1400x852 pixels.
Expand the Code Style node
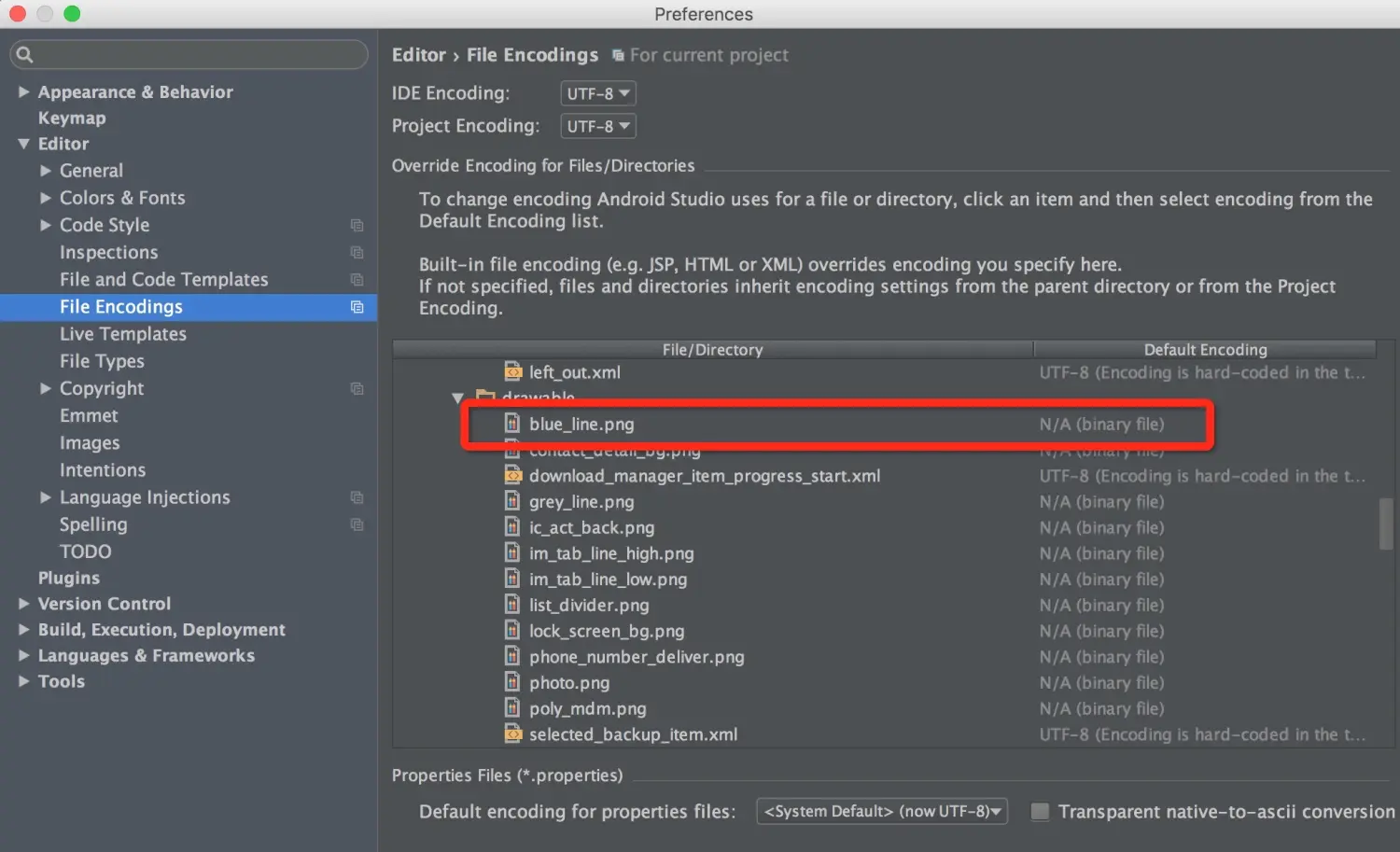point(46,225)
